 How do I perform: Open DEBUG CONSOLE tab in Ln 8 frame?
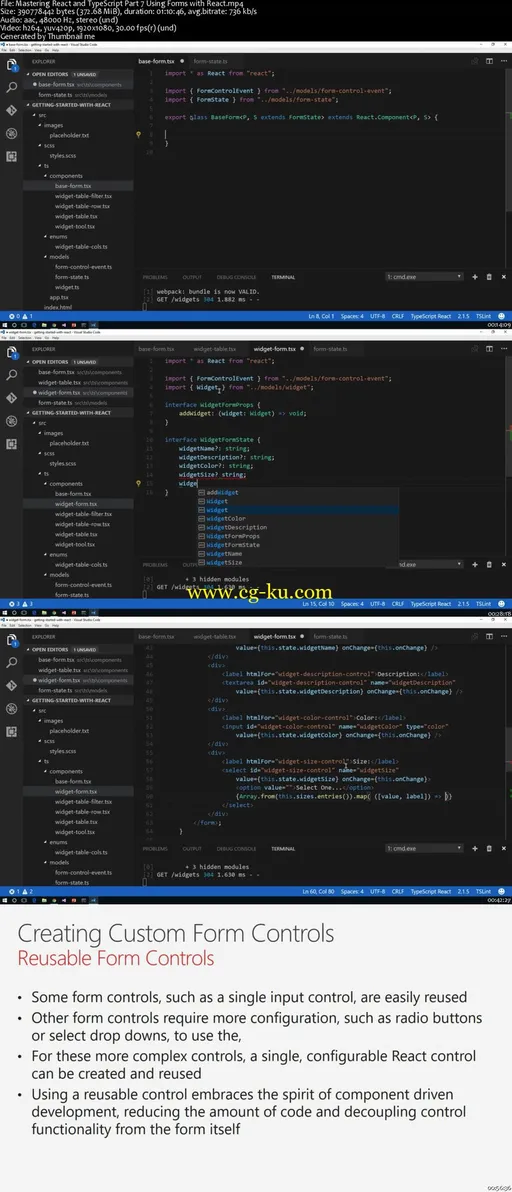pyautogui.click(x=234, y=277)
